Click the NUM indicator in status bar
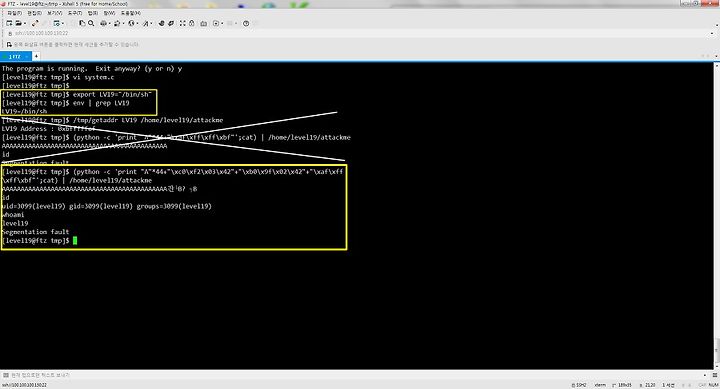This screenshot has width=720, height=389. click(x=713, y=385)
